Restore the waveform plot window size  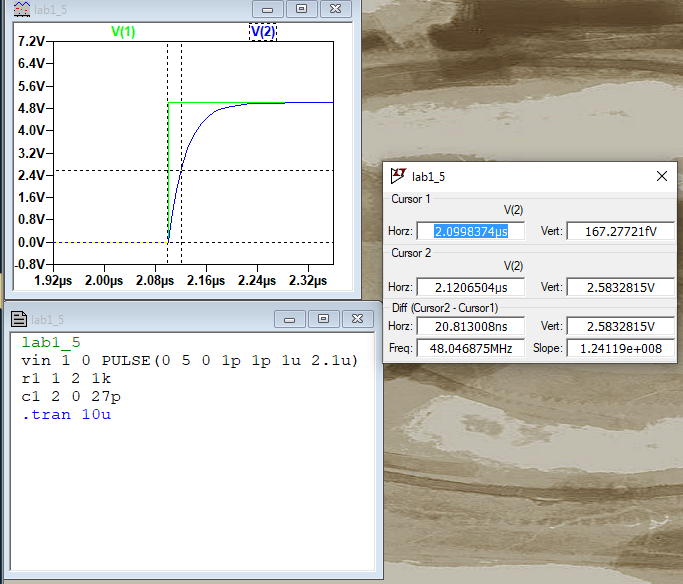coord(301,9)
